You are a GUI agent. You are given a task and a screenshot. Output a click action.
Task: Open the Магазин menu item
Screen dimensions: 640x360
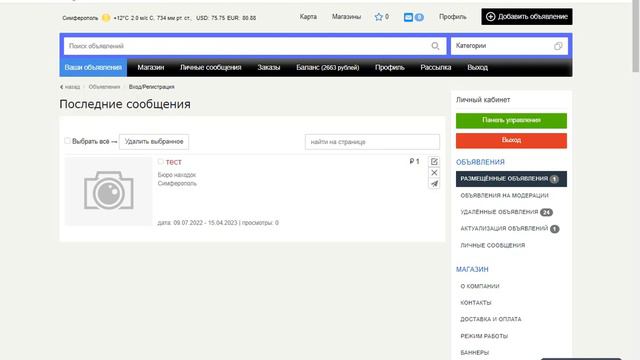pyautogui.click(x=151, y=67)
